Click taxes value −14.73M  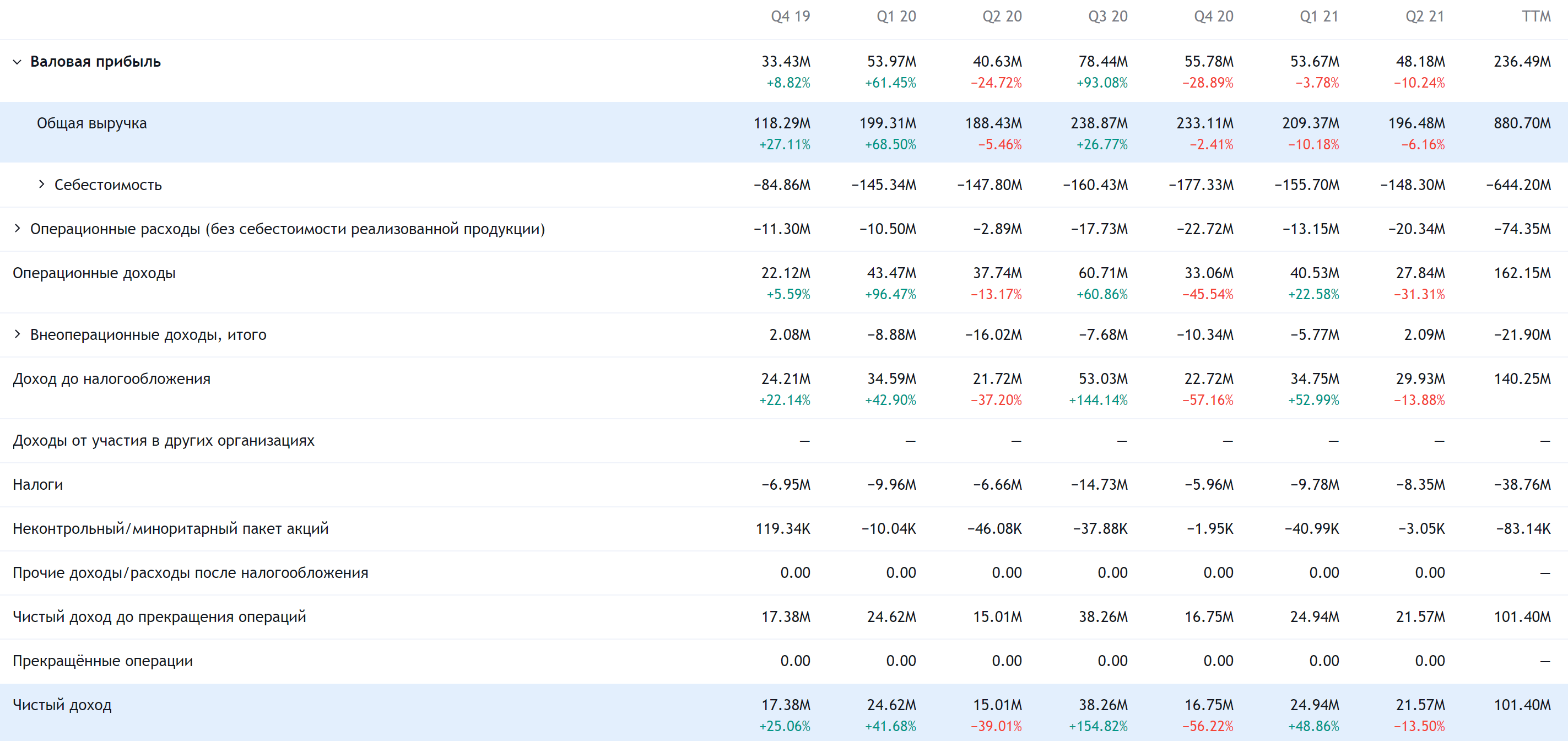[1099, 485]
